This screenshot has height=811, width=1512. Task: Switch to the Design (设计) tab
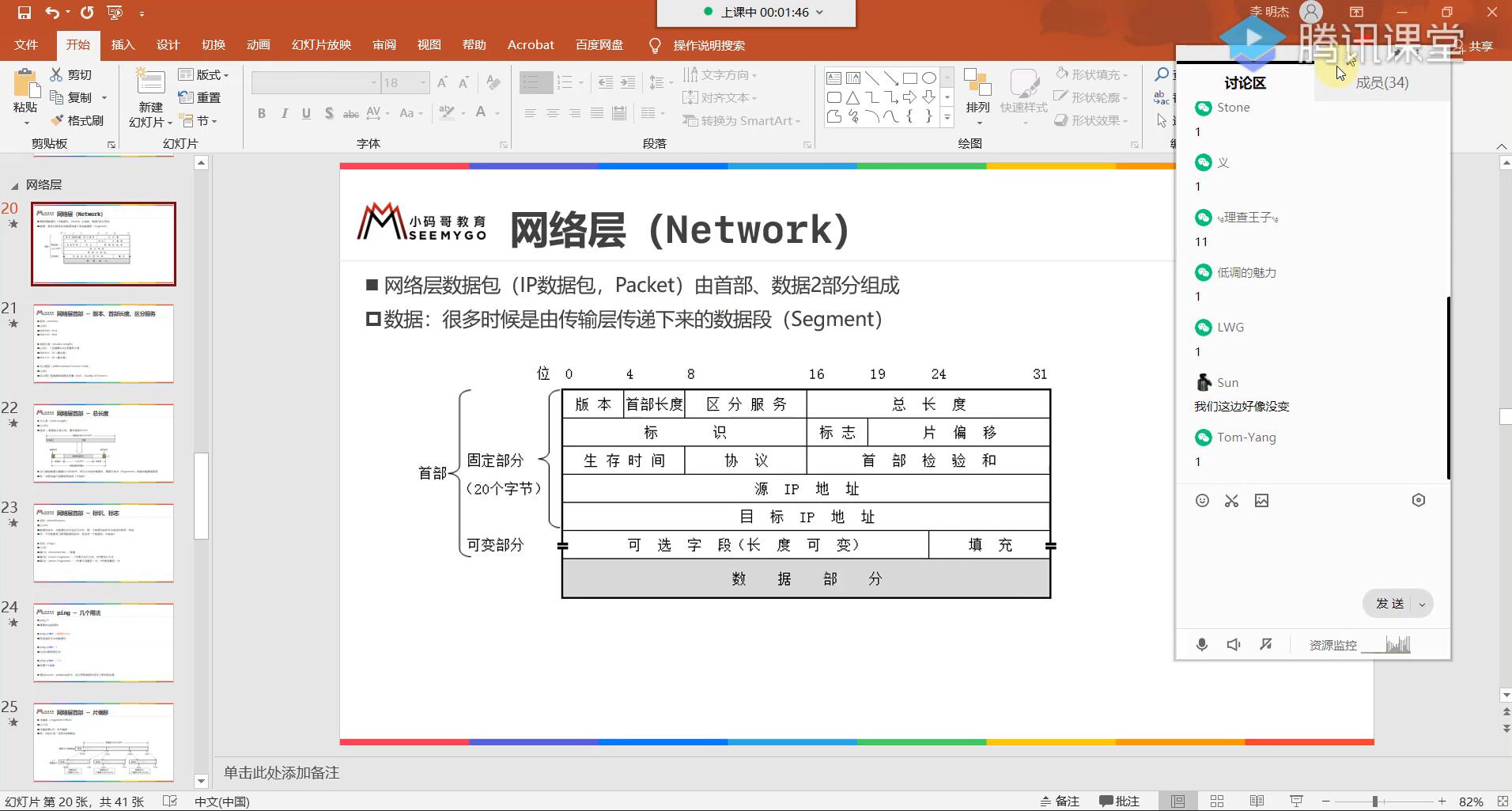pyautogui.click(x=168, y=45)
